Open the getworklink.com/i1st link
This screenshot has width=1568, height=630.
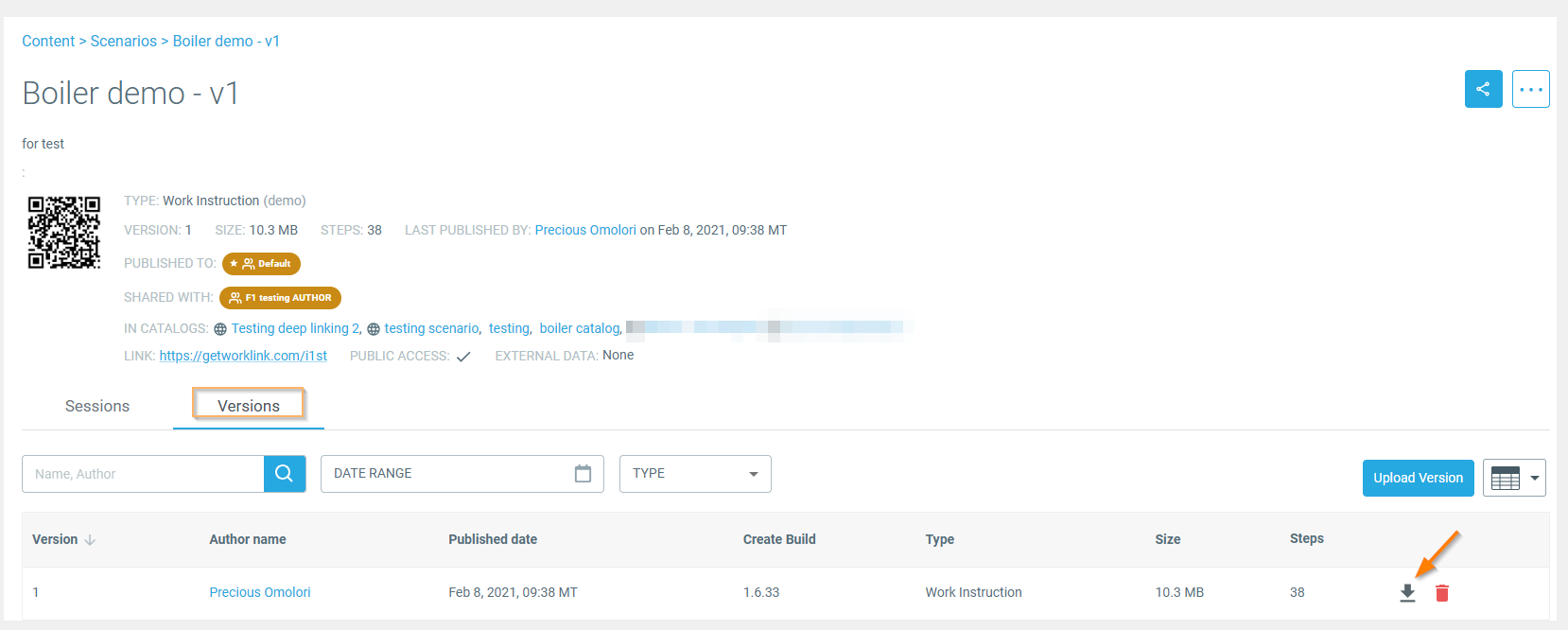click(x=243, y=356)
